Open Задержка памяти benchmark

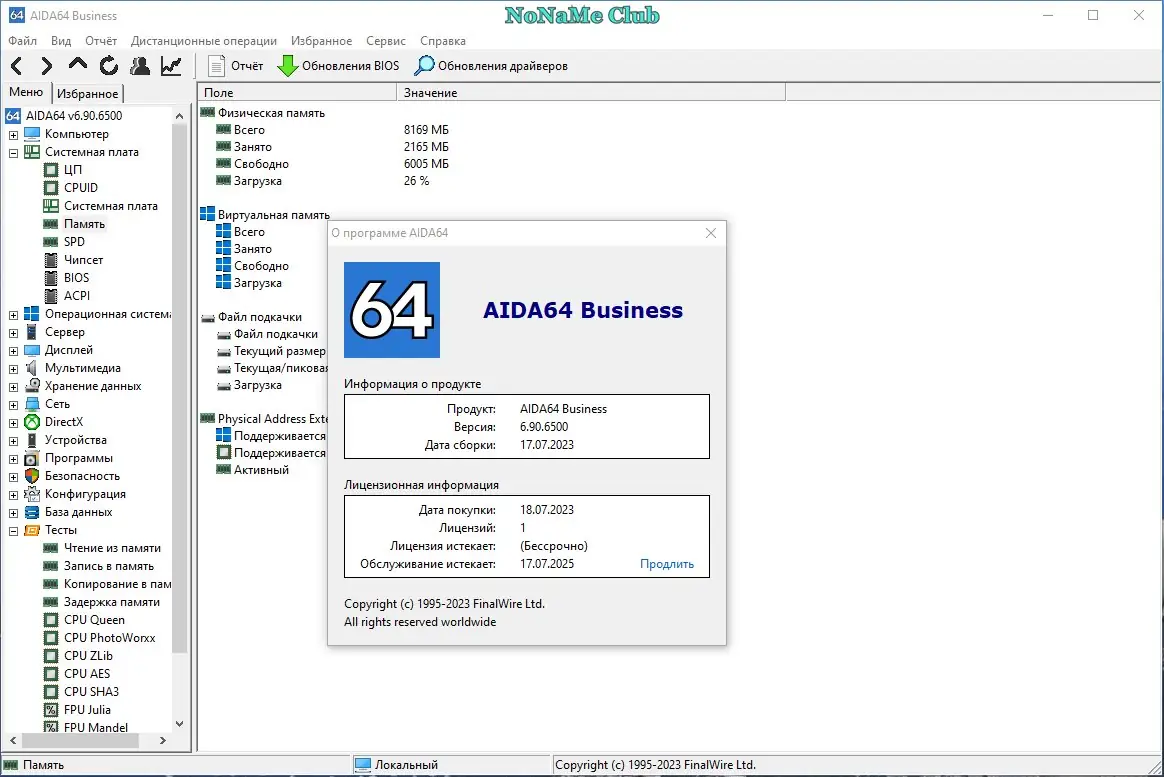pos(111,602)
